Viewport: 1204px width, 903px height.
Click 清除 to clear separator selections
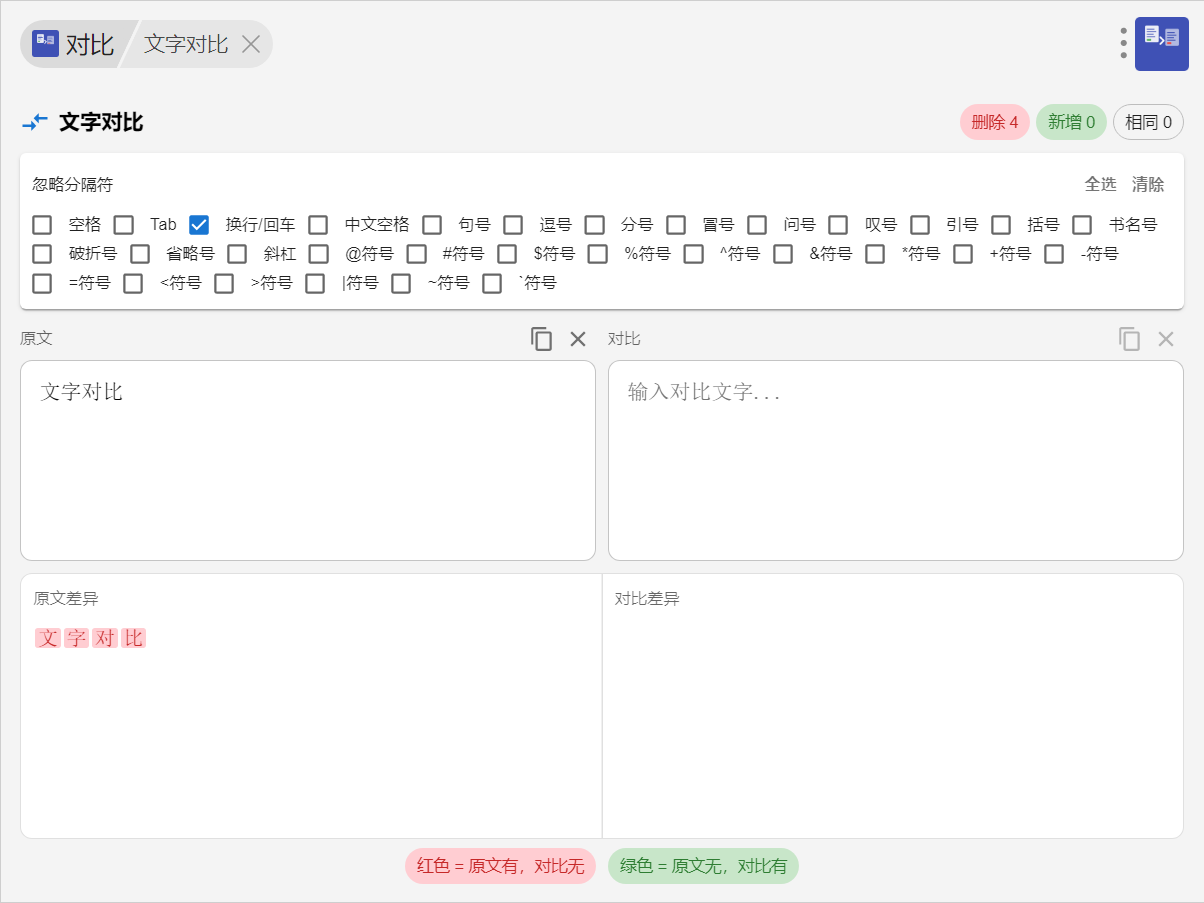1148,184
